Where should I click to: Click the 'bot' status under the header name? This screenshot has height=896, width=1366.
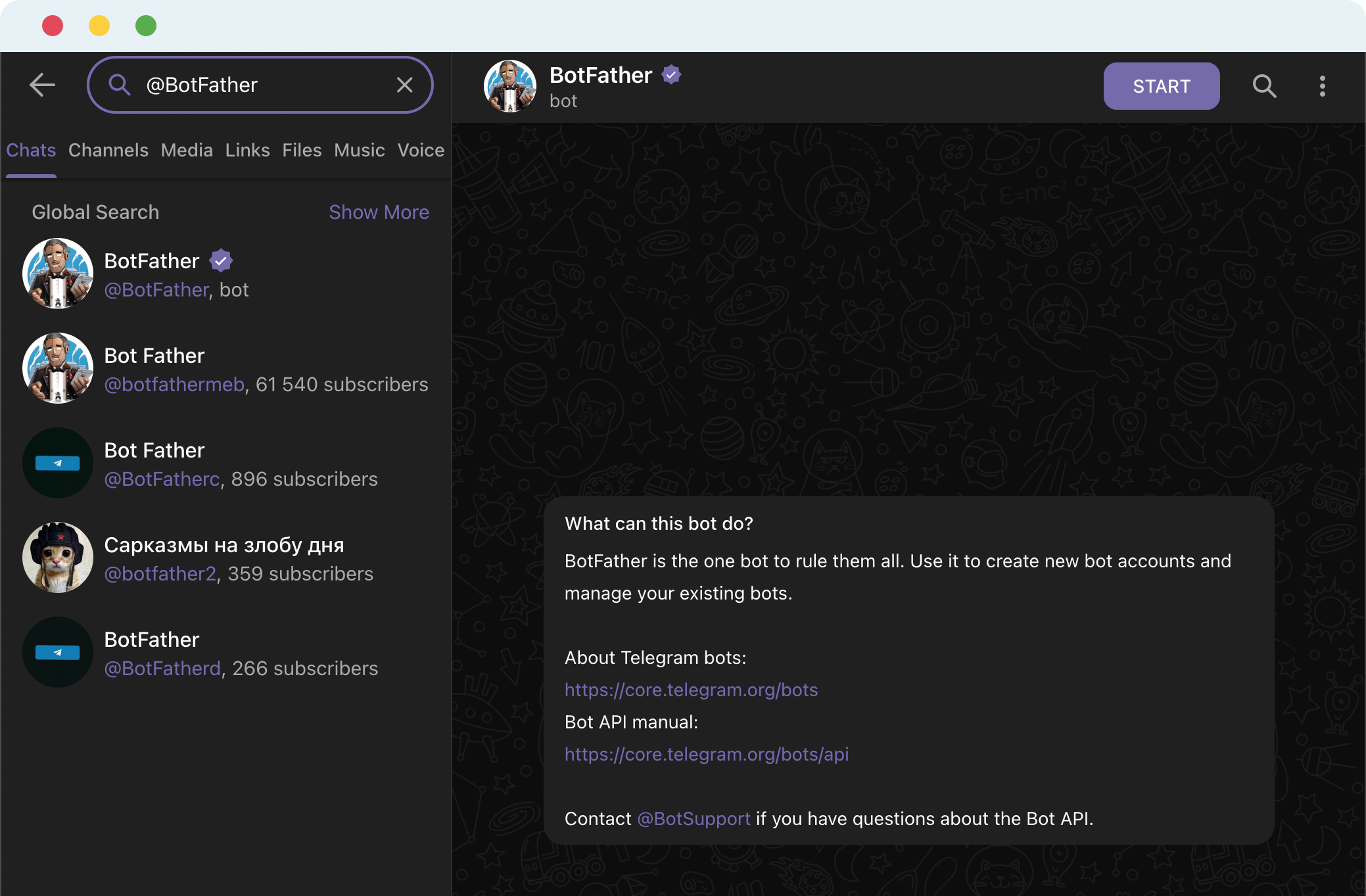click(563, 101)
